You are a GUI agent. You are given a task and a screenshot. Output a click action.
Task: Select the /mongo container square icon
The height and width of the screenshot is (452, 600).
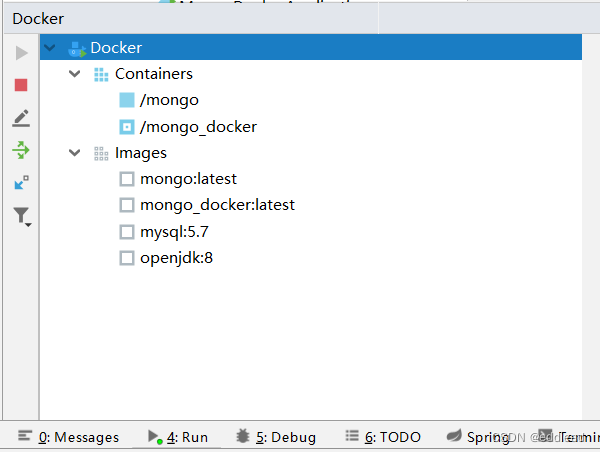coord(127,100)
